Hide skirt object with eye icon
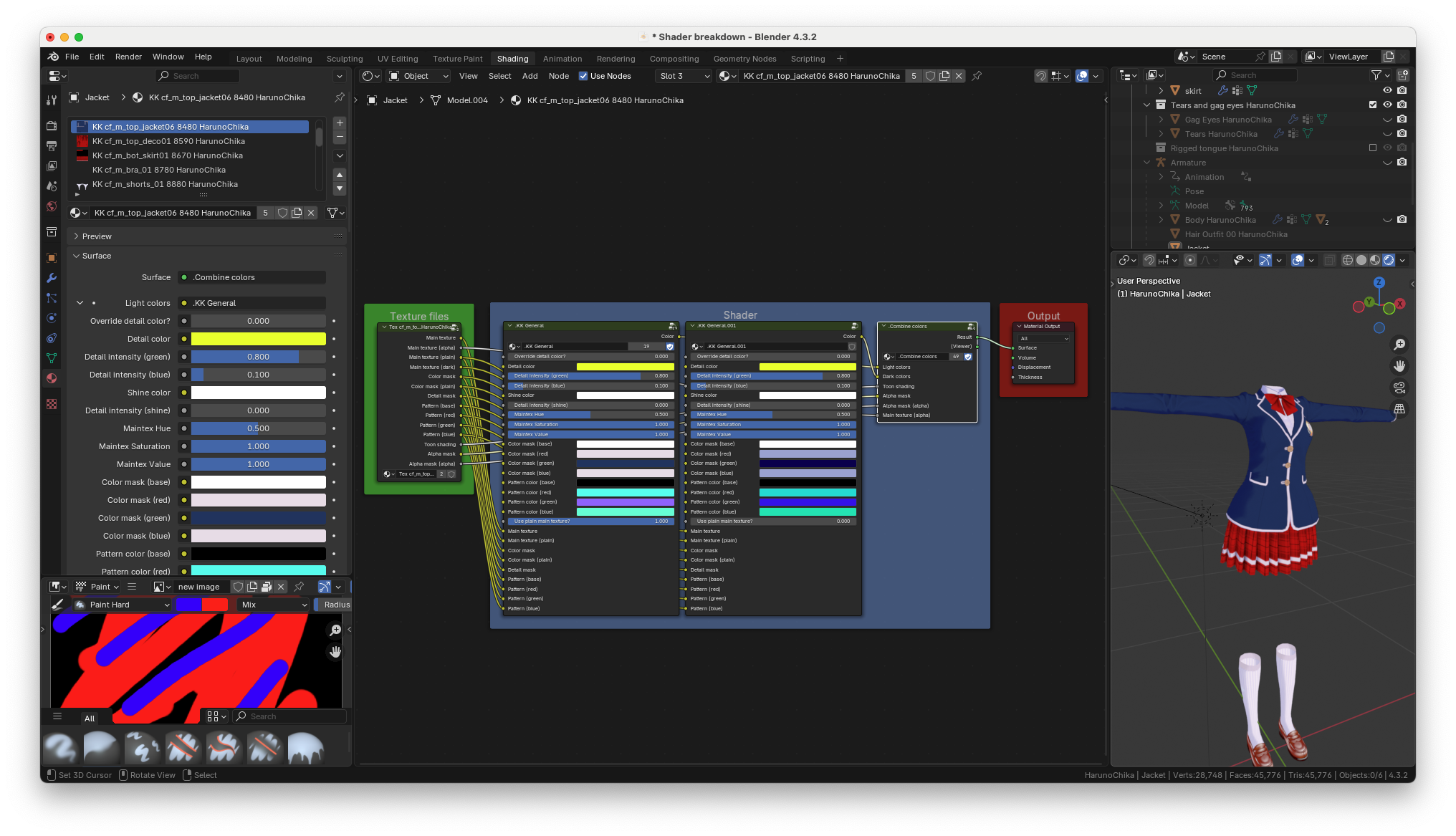The image size is (1456, 836). click(x=1387, y=90)
